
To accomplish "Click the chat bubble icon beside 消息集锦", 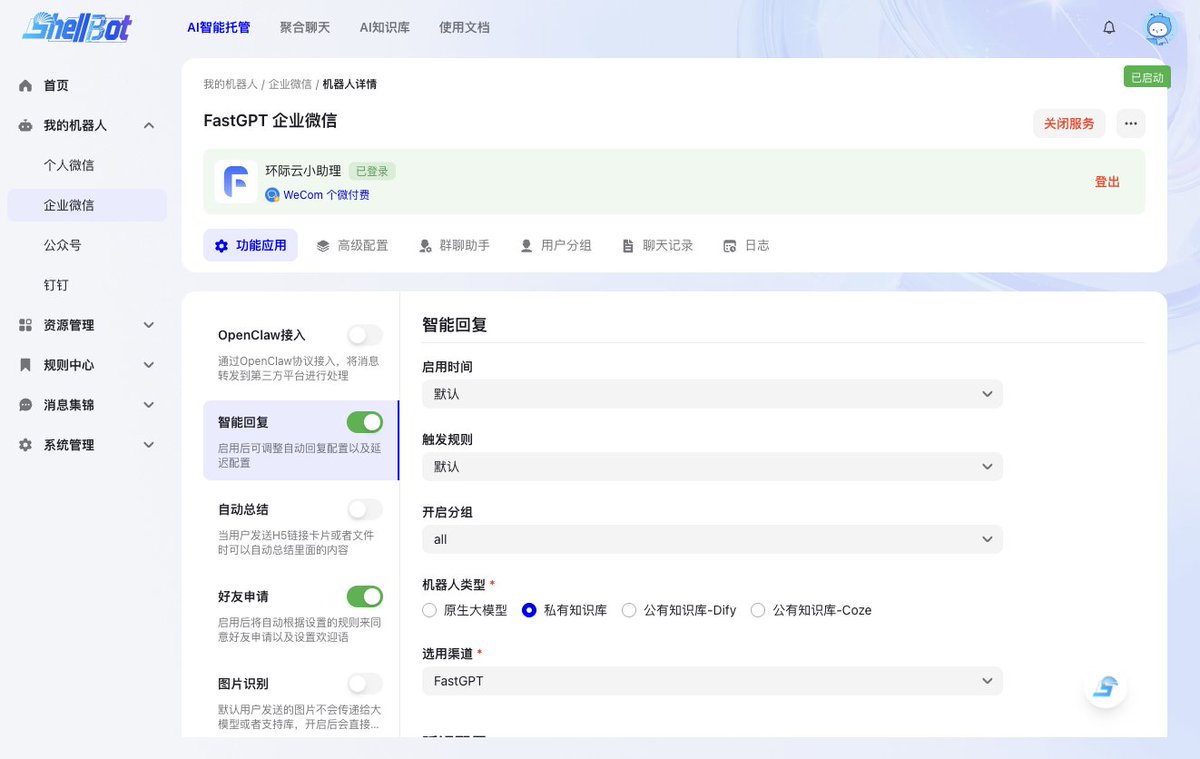I will (26, 406).
